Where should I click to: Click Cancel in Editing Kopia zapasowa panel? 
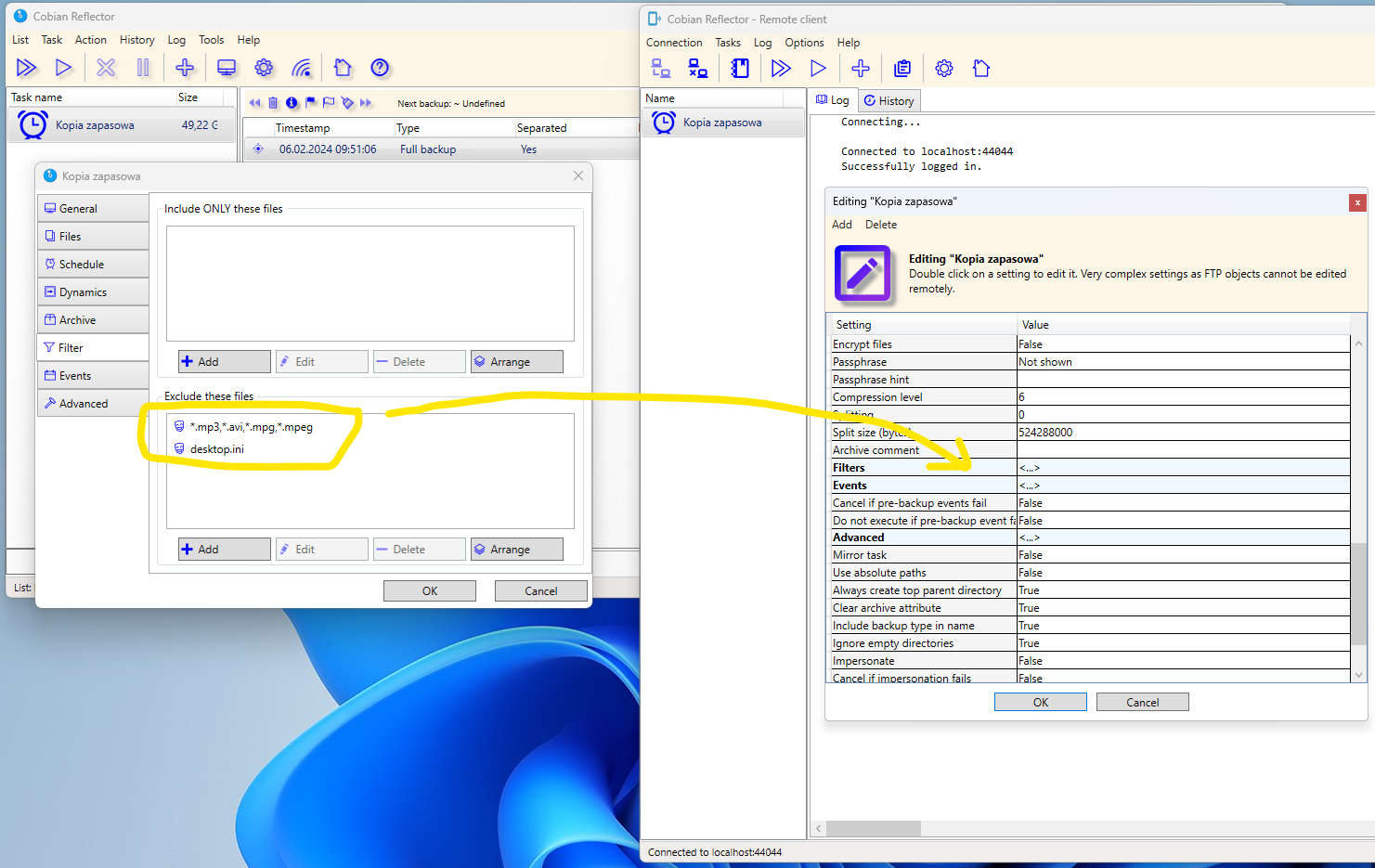(1143, 702)
